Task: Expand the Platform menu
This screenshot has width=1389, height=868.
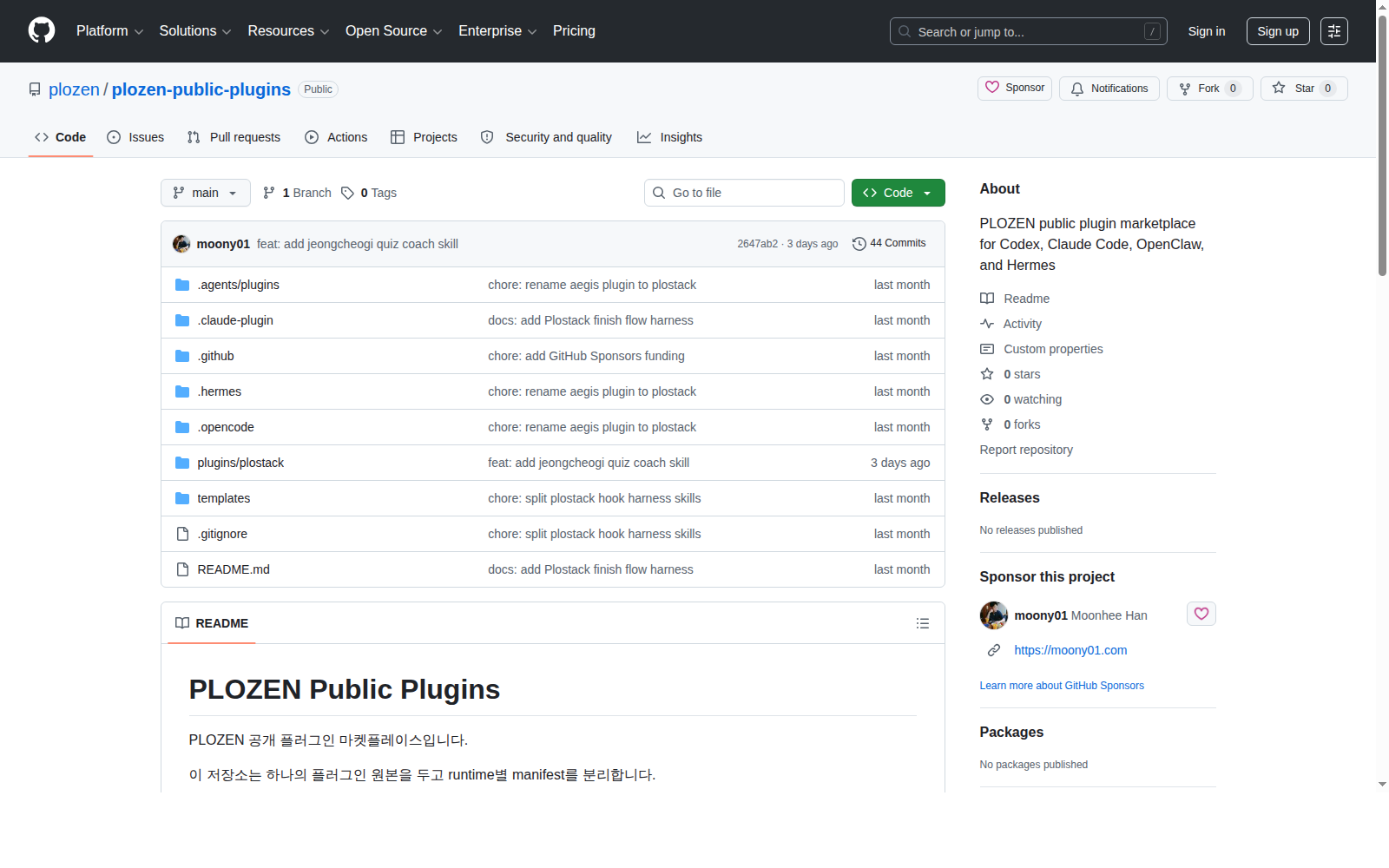Action: (109, 31)
